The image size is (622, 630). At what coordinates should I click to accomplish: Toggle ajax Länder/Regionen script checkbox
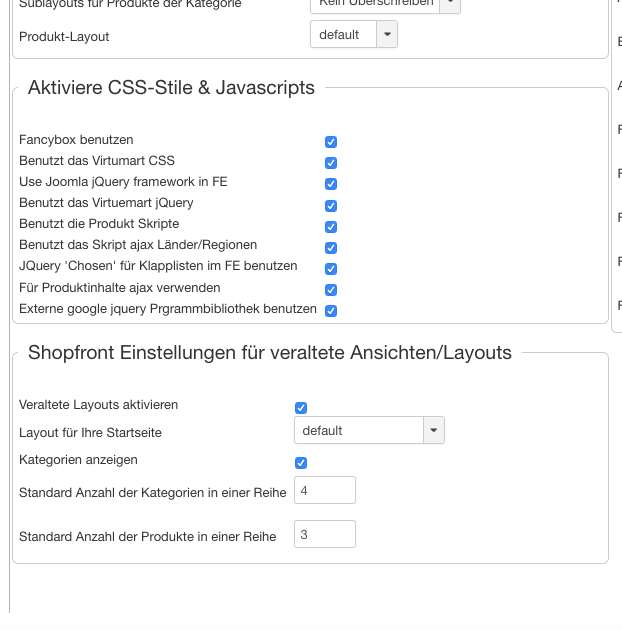[x=331, y=247]
